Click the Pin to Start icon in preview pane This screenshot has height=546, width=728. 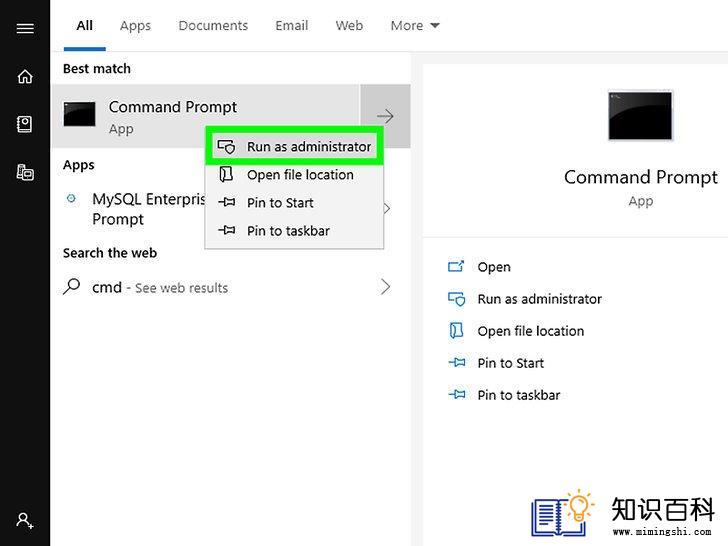(457, 362)
